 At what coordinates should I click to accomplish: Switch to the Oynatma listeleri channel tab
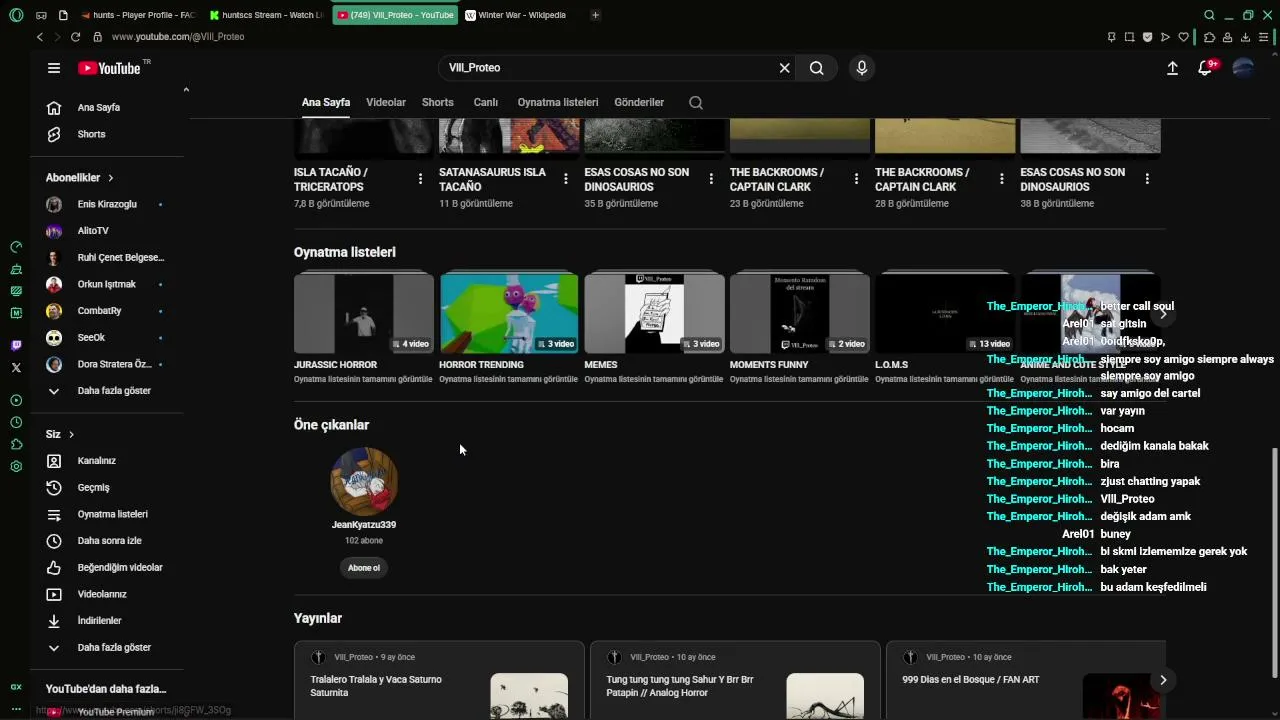click(558, 102)
